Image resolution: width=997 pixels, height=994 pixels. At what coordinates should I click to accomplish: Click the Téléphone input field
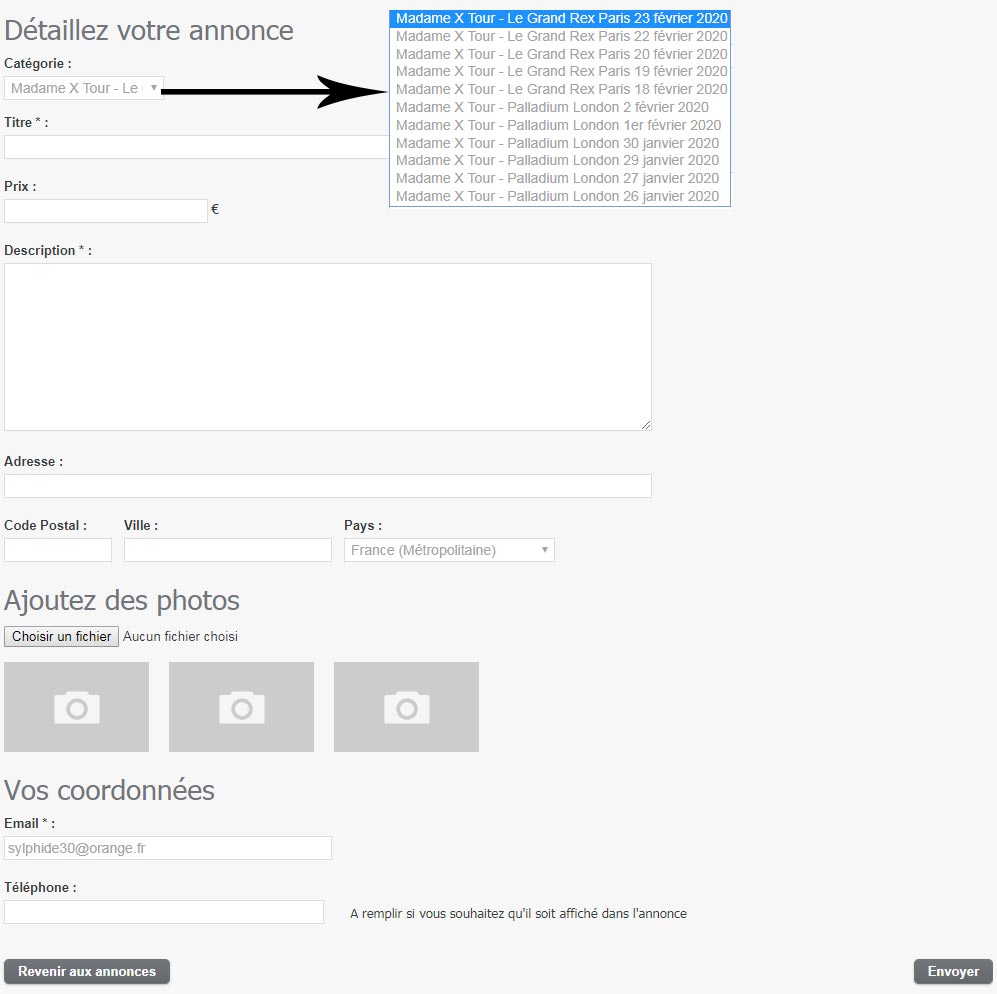click(x=164, y=912)
